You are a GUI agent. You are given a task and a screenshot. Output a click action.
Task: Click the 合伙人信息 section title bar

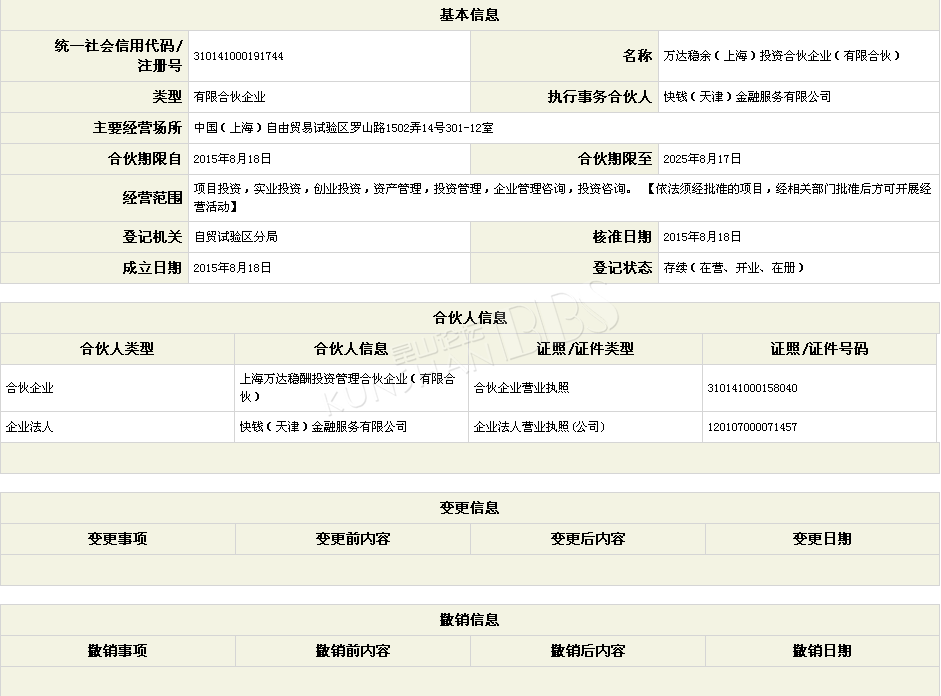pyautogui.click(x=470, y=318)
